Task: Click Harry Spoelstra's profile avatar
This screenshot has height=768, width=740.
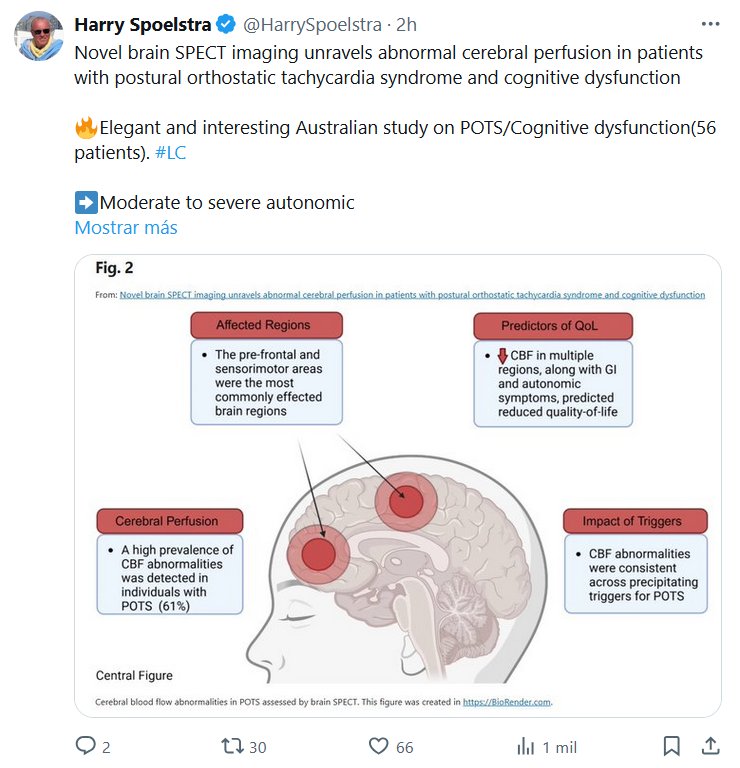Action: coord(38,37)
